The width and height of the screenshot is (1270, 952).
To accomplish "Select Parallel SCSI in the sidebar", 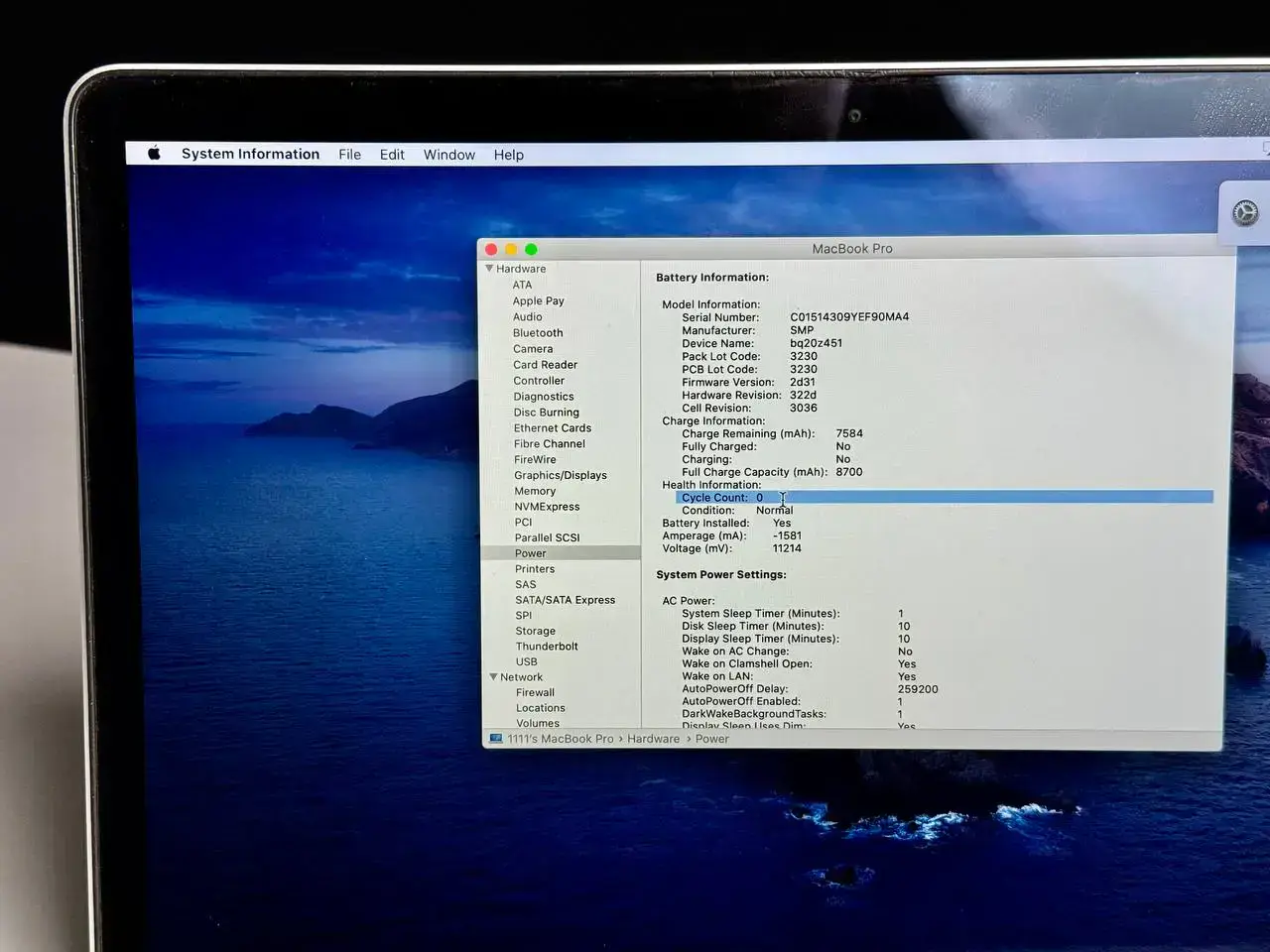I will 547,537.
